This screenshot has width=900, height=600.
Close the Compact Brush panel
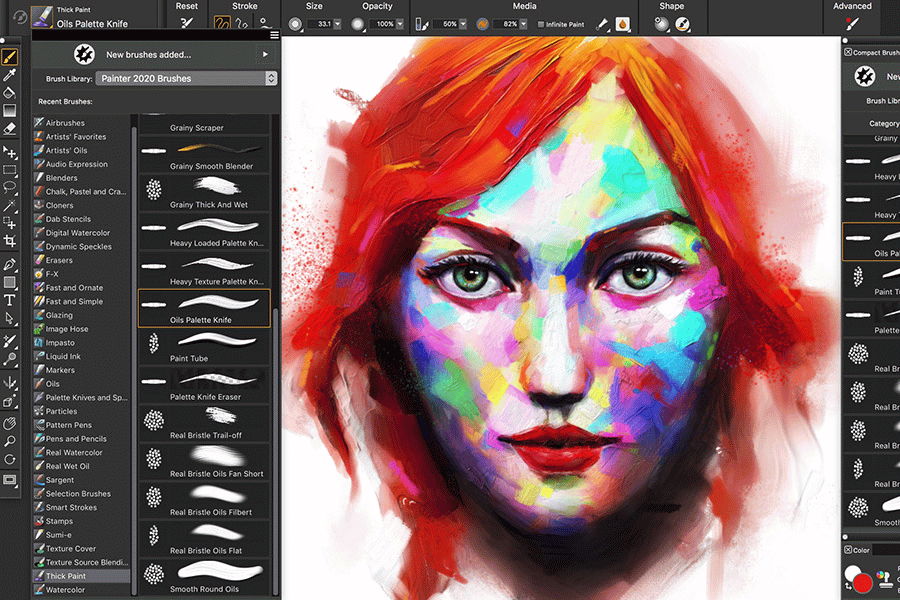[849, 52]
